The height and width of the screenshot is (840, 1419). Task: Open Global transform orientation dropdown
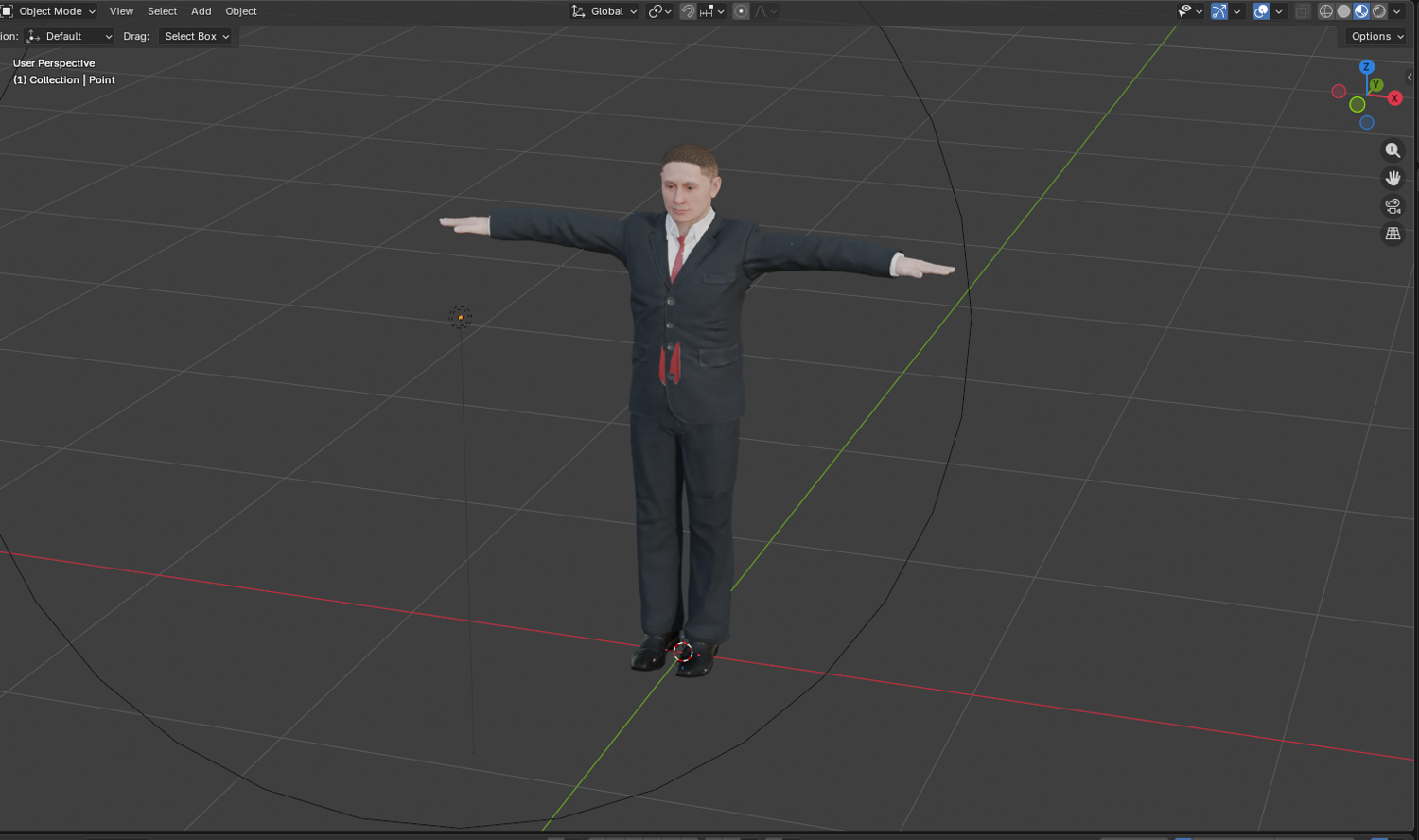click(x=604, y=11)
